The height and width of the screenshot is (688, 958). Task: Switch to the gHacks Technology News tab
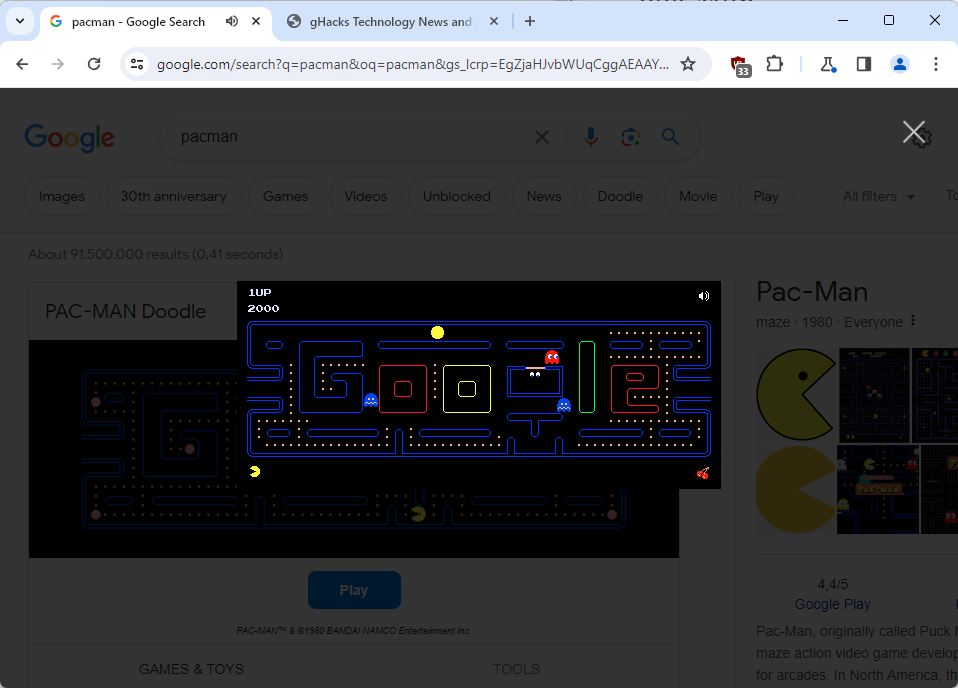tap(391, 22)
